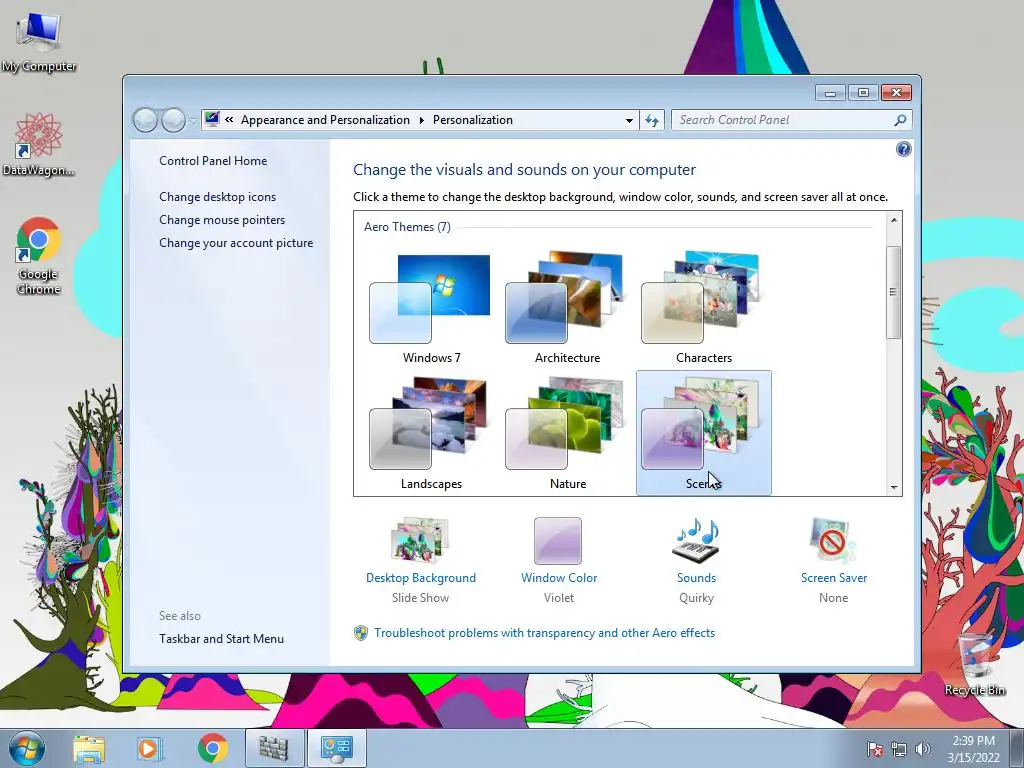Go to Appearance and Personalization breadcrumb
The width and height of the screenshot is (1024, 768).
pyautogui.click(x=325, y=120)
